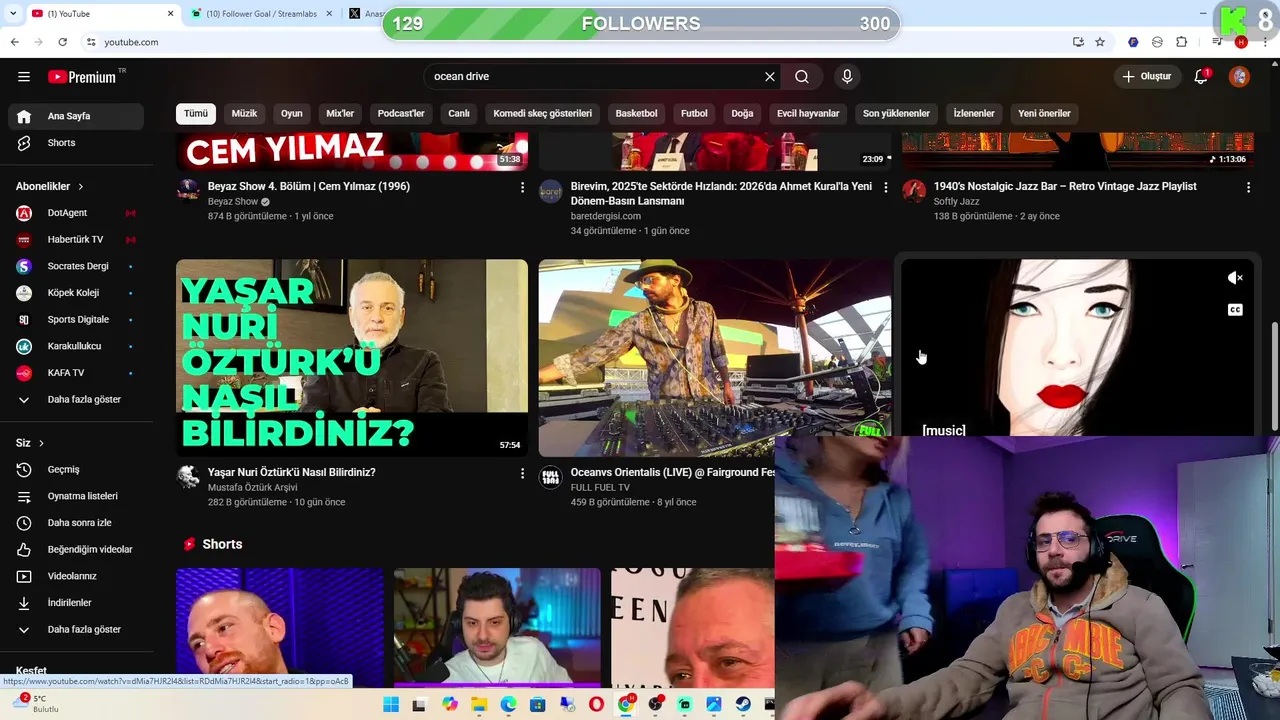Open Beğendiğim videolar in sidebar
Viewport: 1280px width, 720px height.
click(x=76, y=549)
